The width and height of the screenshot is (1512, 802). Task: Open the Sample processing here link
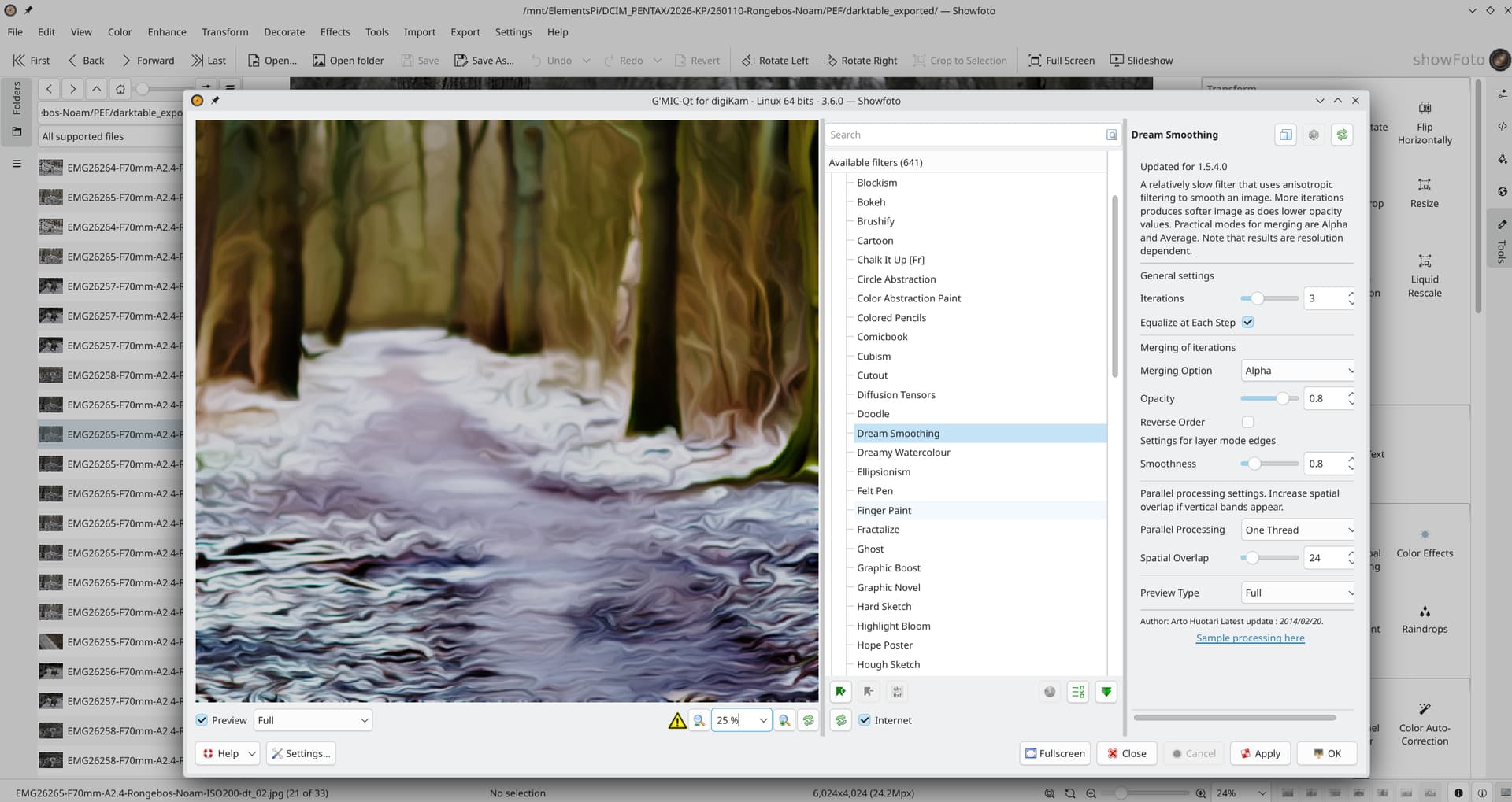coord(1250,638)
